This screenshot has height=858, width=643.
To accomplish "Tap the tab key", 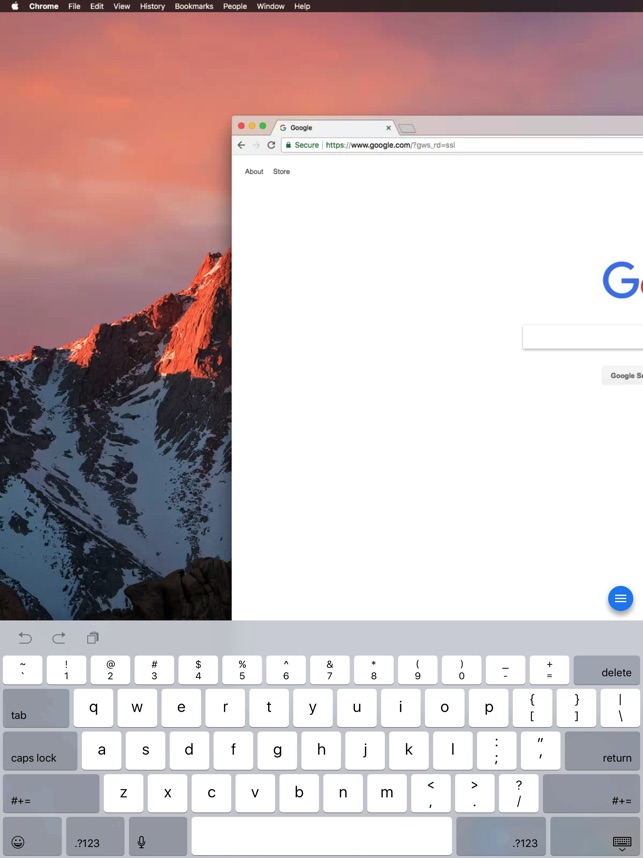I will [x=36, y=708].
